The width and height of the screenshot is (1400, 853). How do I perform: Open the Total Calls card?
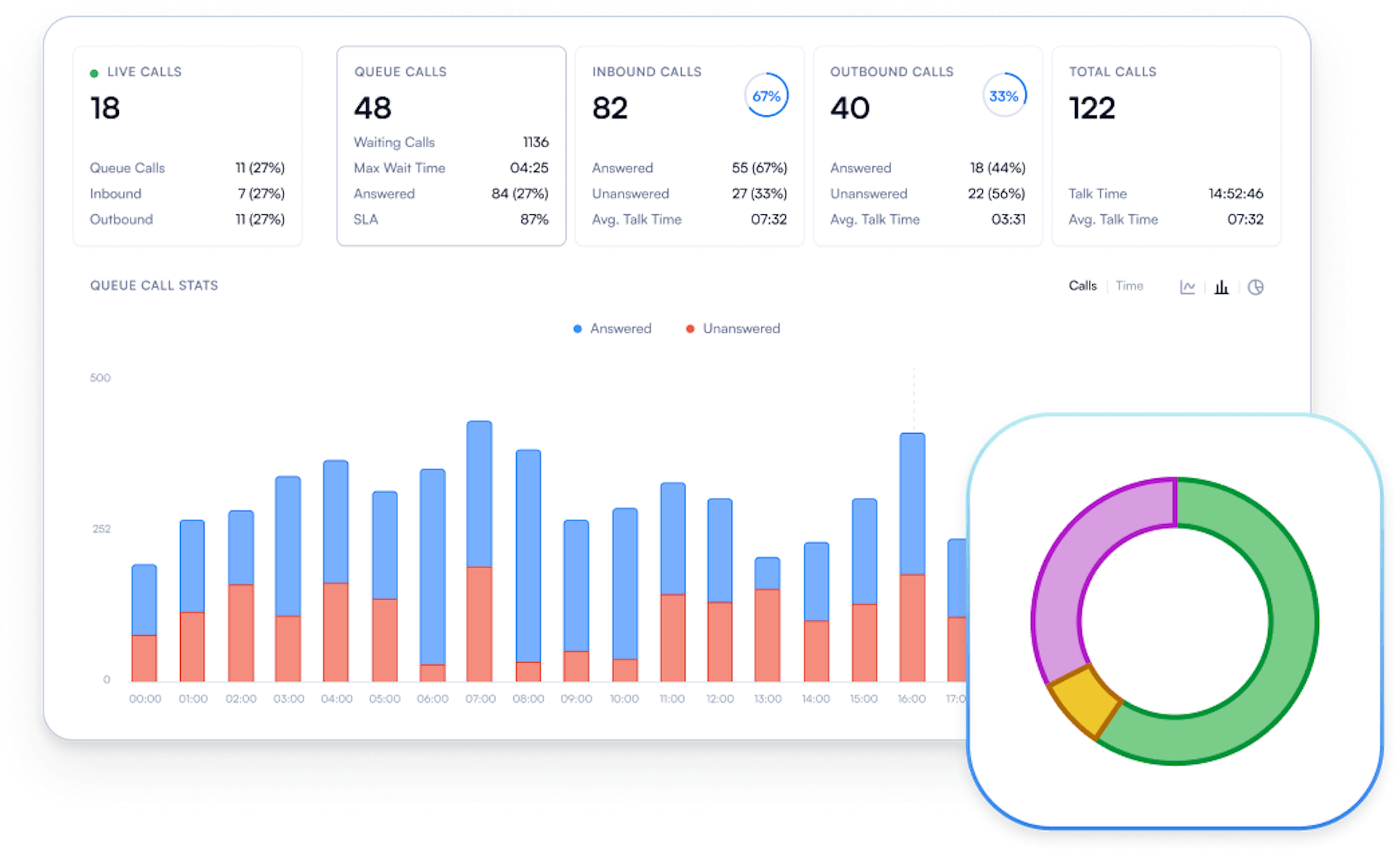[x=1165, y=146]
